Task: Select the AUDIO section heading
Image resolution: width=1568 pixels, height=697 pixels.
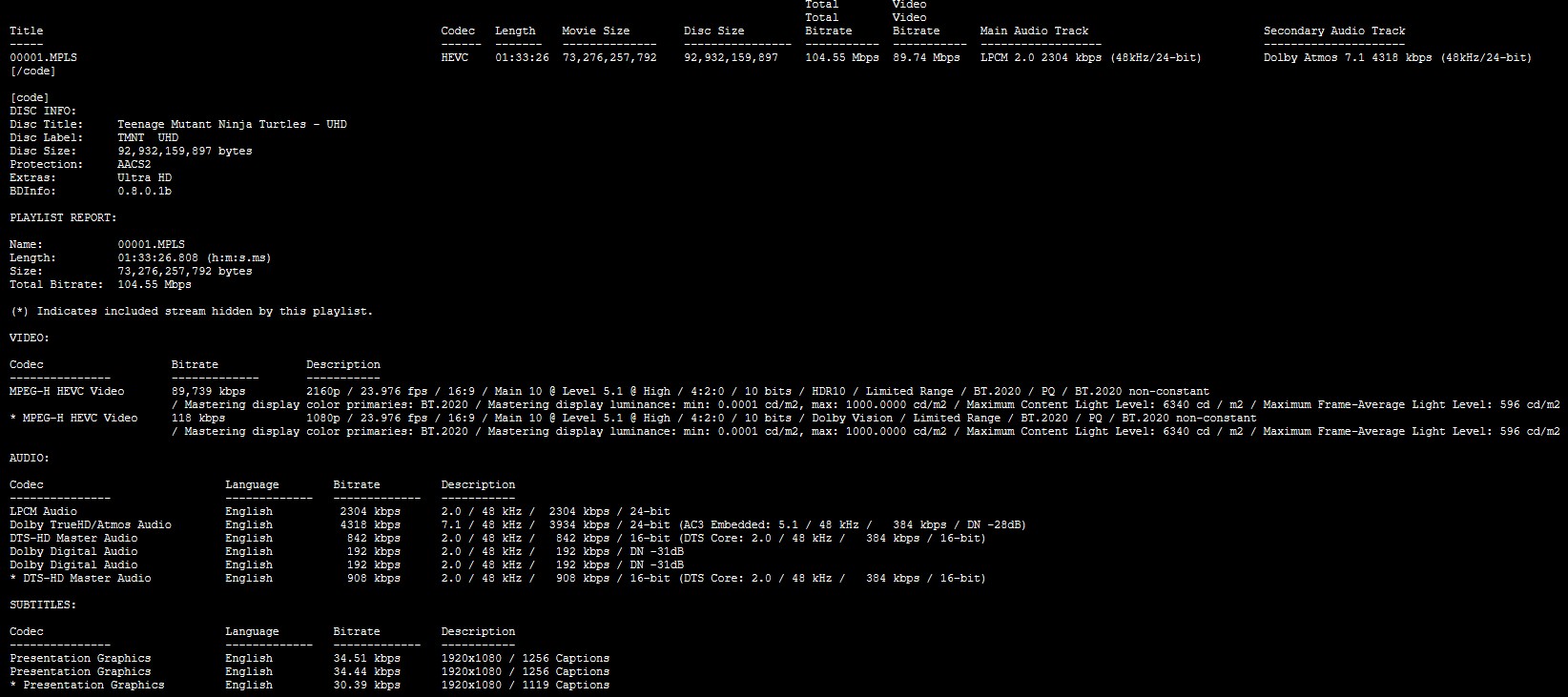Action: pyautogui.click(x=30, y=458)
